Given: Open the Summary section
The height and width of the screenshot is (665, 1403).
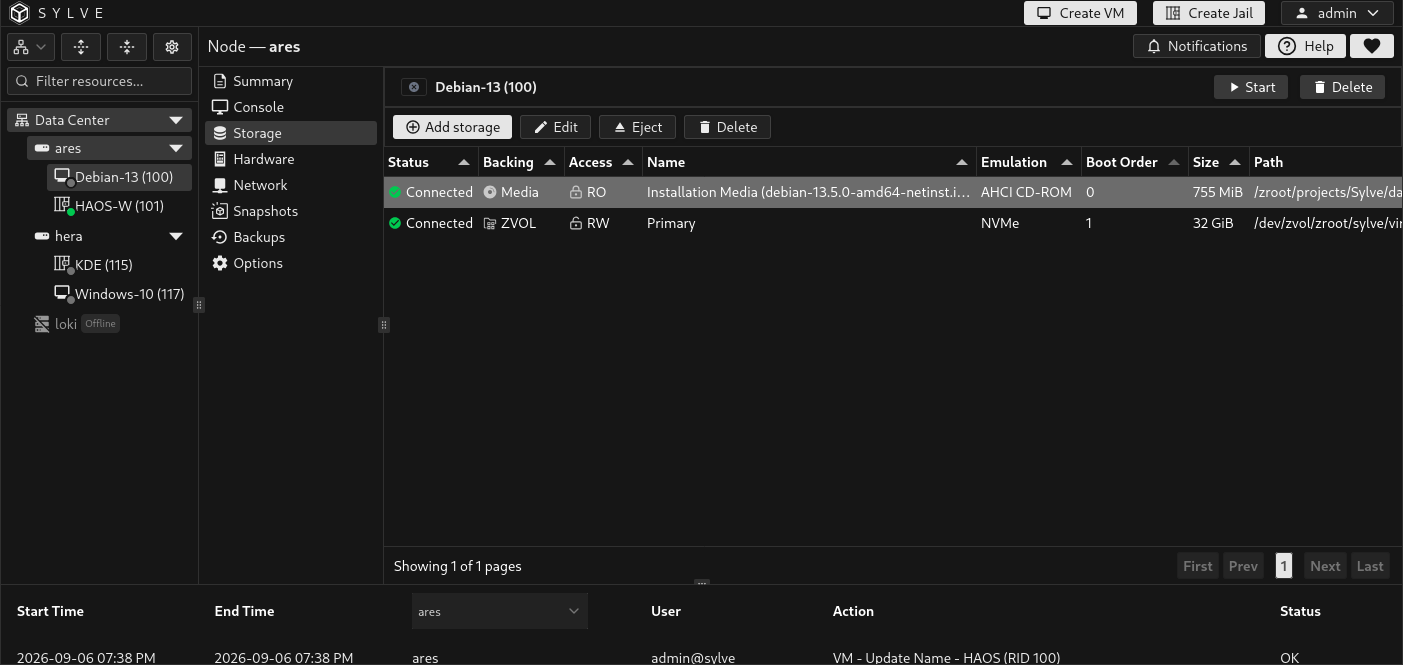Looking at the screenshot, I should pos(291,81).
